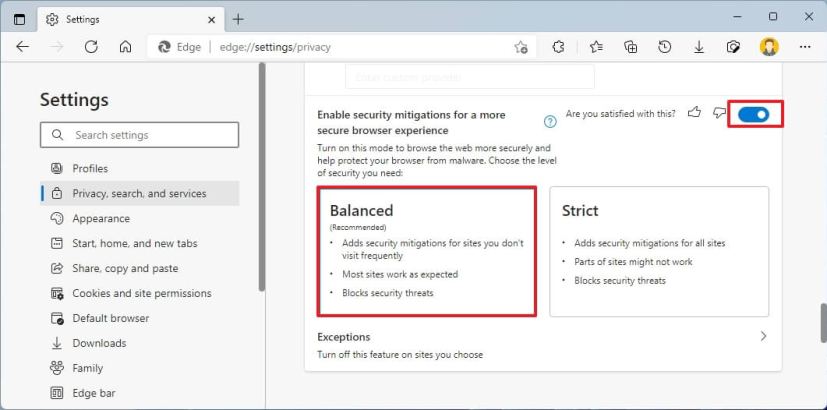Open the Collections icon
Image resolution: width=827 pixels, height=410 pixels.
631,47
